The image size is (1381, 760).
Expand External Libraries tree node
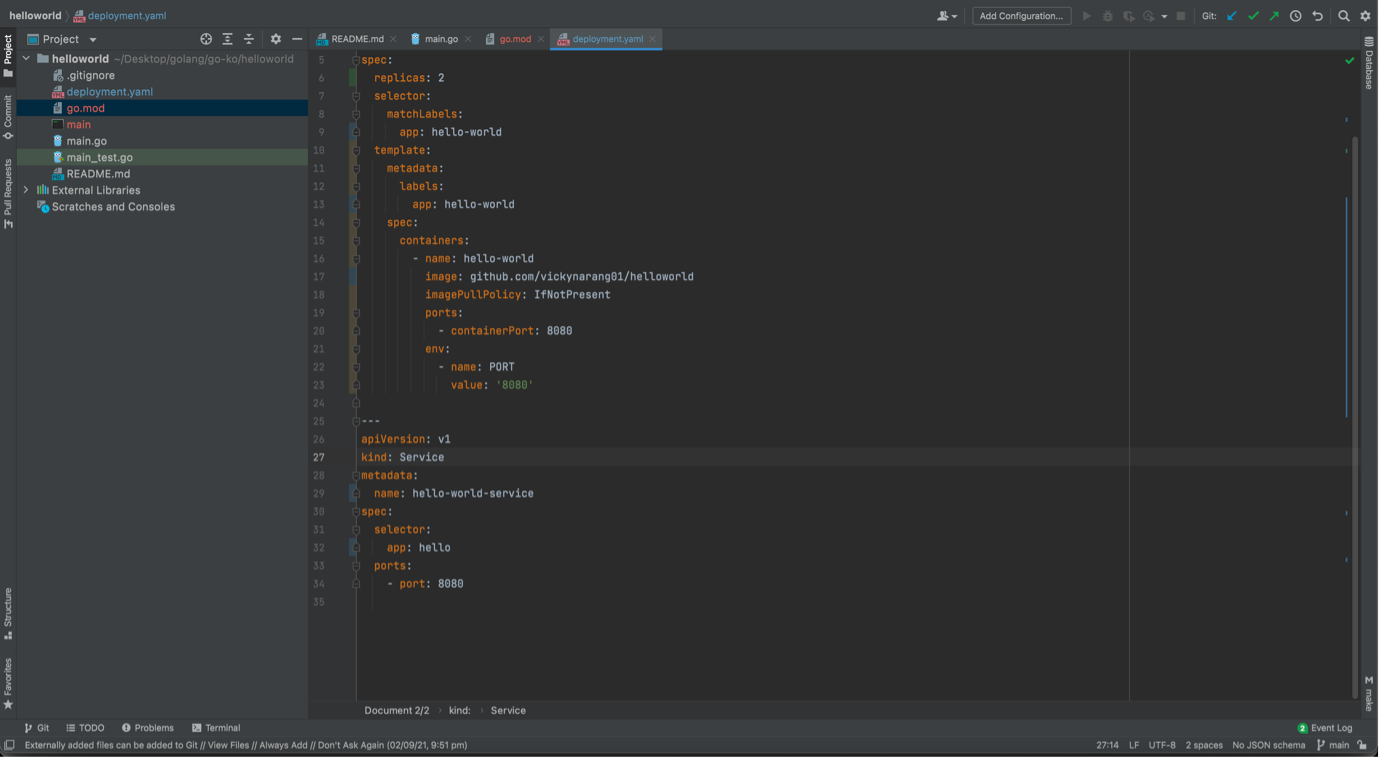tap(26, 190)
